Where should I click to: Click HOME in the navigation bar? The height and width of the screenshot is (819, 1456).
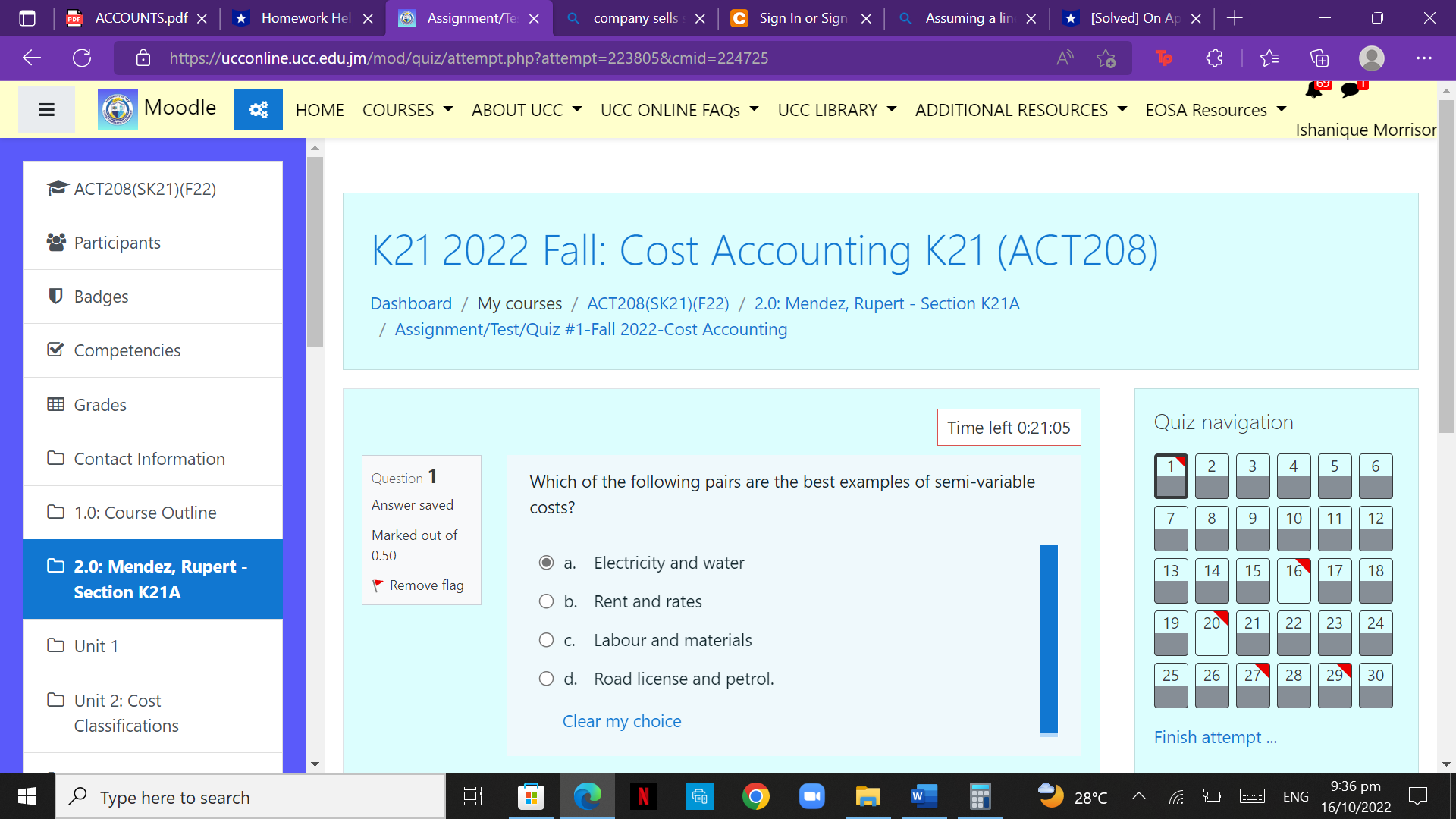coord(319,109)
